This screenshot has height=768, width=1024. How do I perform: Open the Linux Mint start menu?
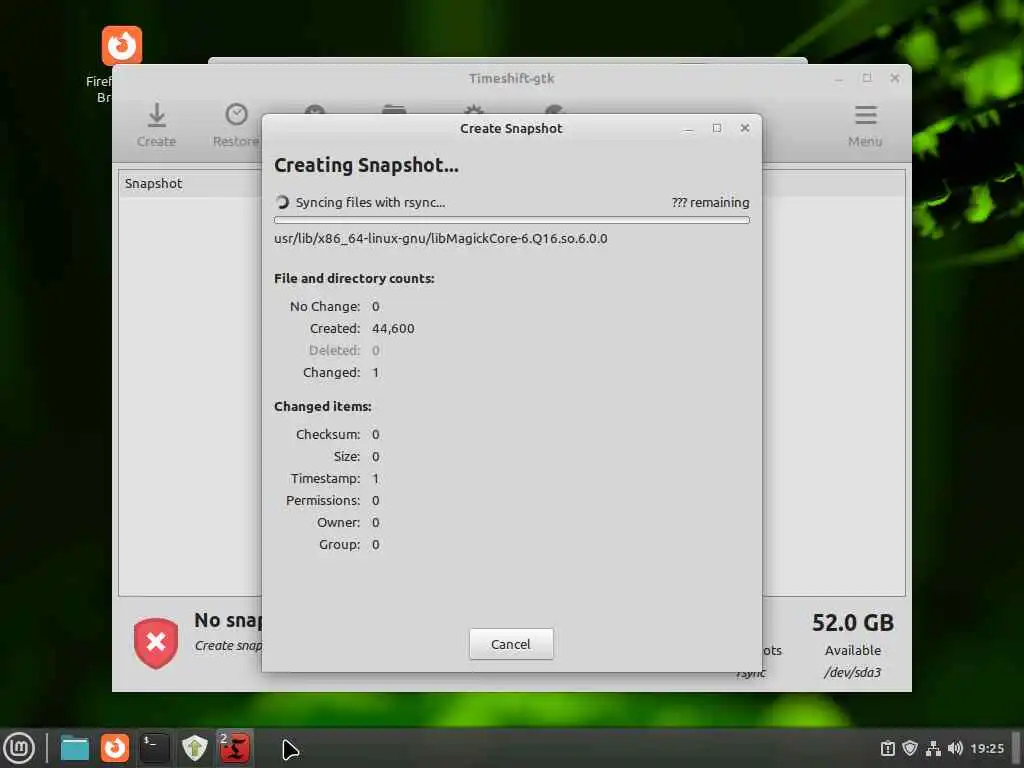point(19,748)
